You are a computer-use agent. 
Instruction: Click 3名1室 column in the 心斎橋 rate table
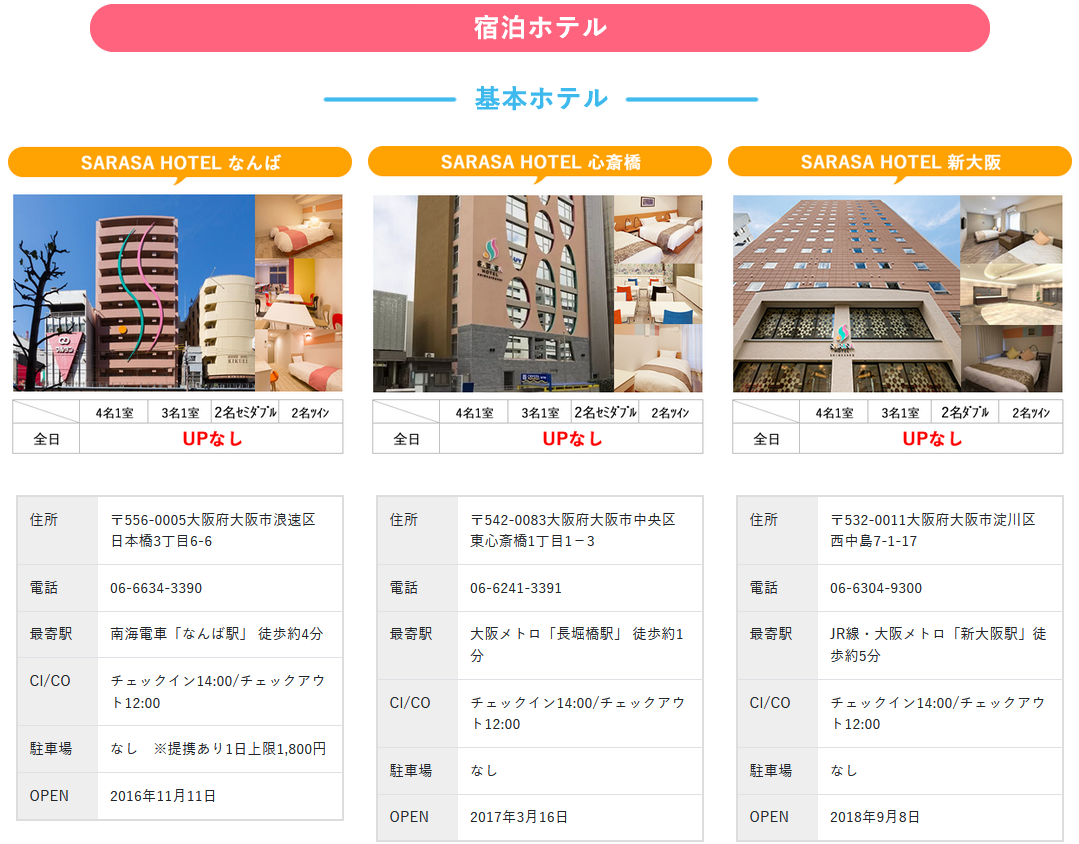tap(540, 412)
